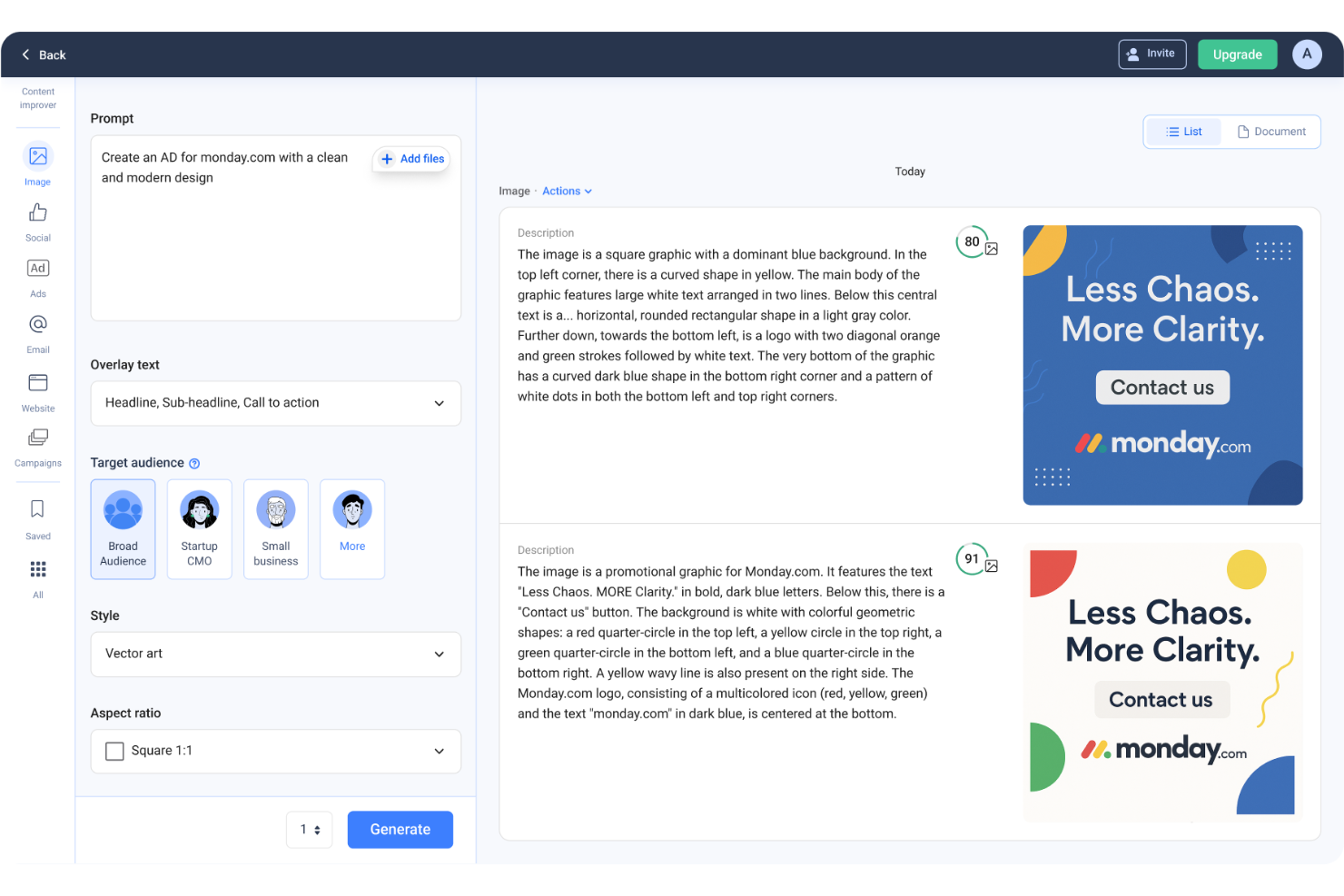Open the Ads tool icon
Image resolution: width=1344 pixels, height=896 pixels.
38,268
